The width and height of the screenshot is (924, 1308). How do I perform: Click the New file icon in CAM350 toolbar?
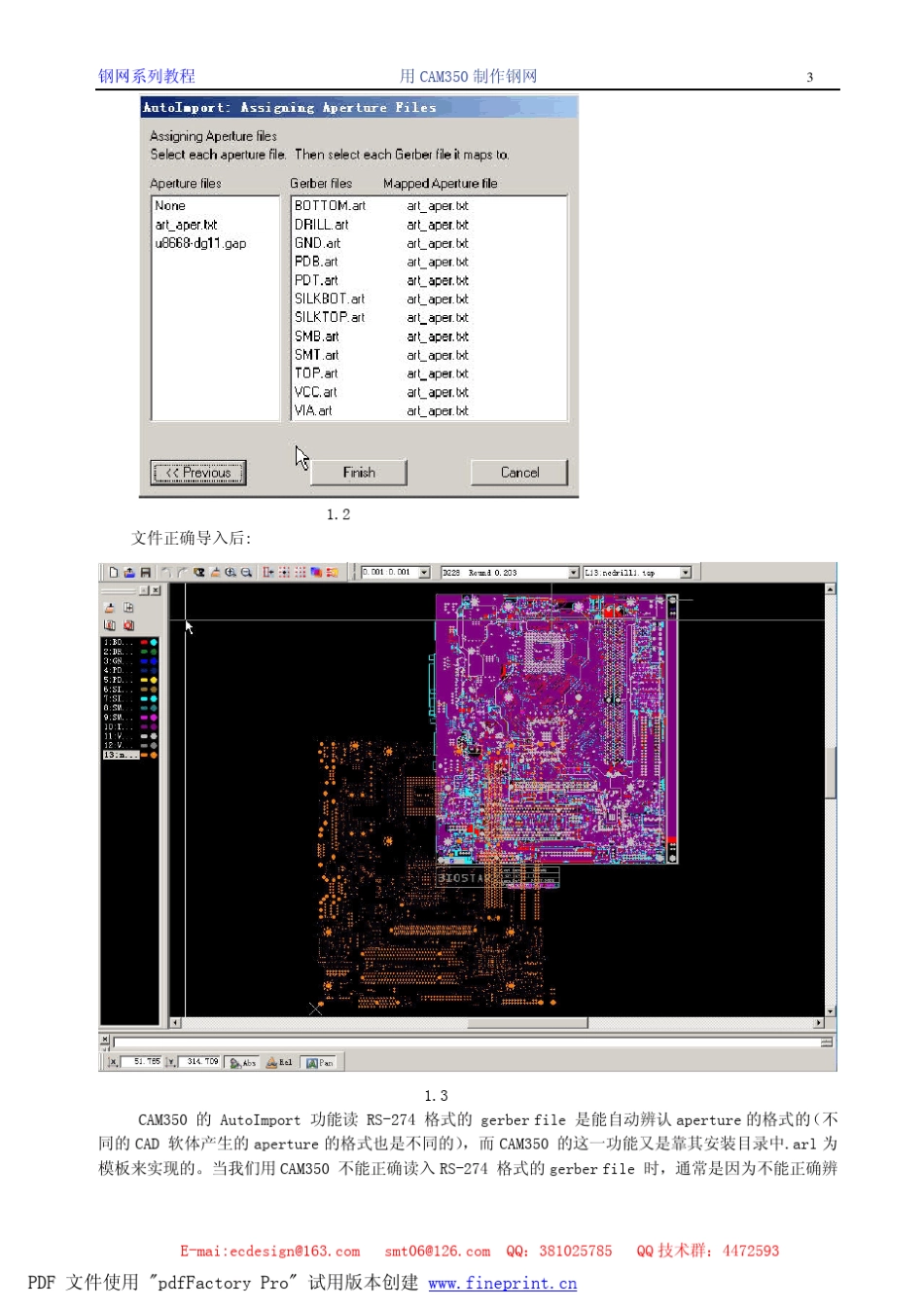pyautogui.click(x=114, y=573)
